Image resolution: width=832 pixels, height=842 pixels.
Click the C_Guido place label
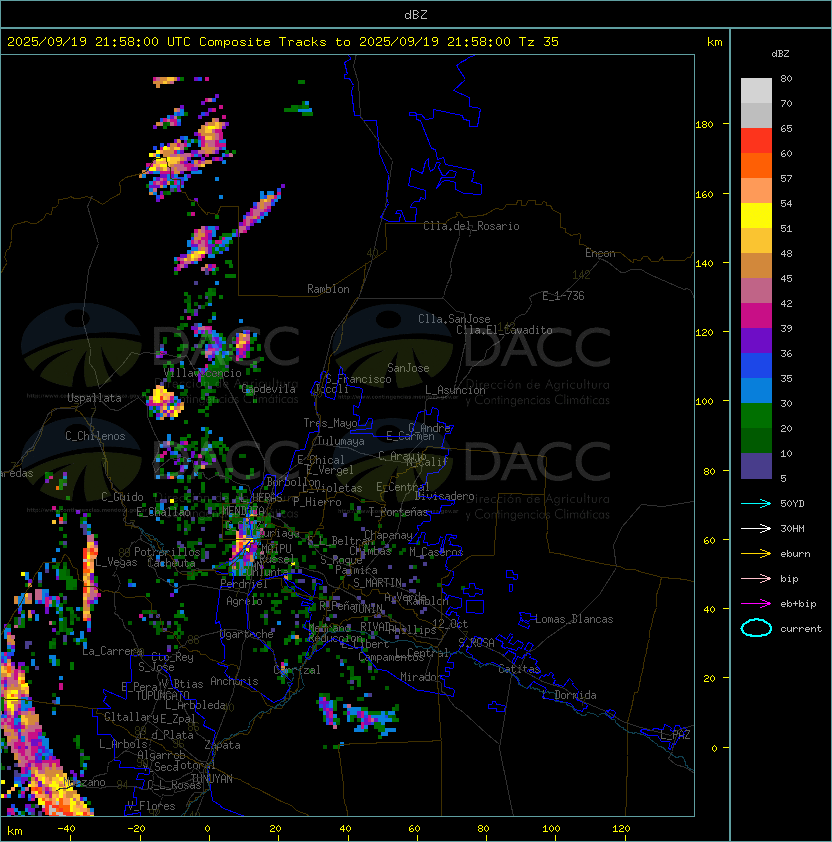[122, 497]
